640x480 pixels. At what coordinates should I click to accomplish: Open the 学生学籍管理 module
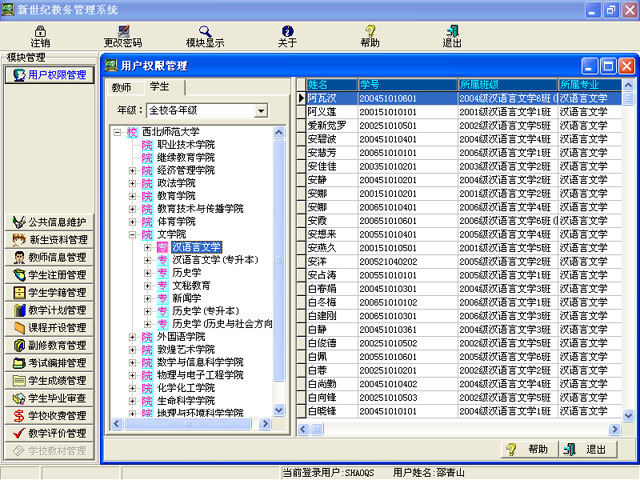[49, 292]
